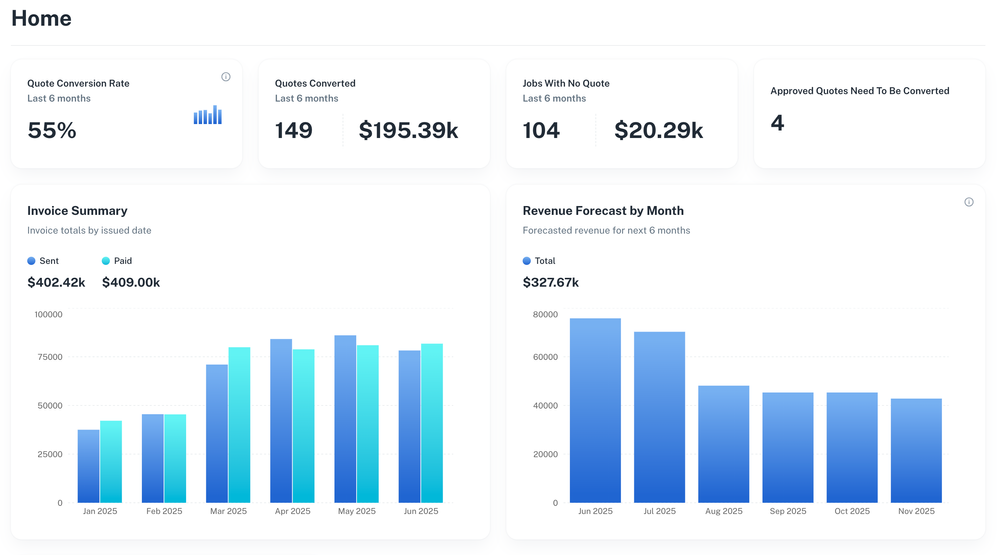Open the Quotes Converted card title

point(315,84)
